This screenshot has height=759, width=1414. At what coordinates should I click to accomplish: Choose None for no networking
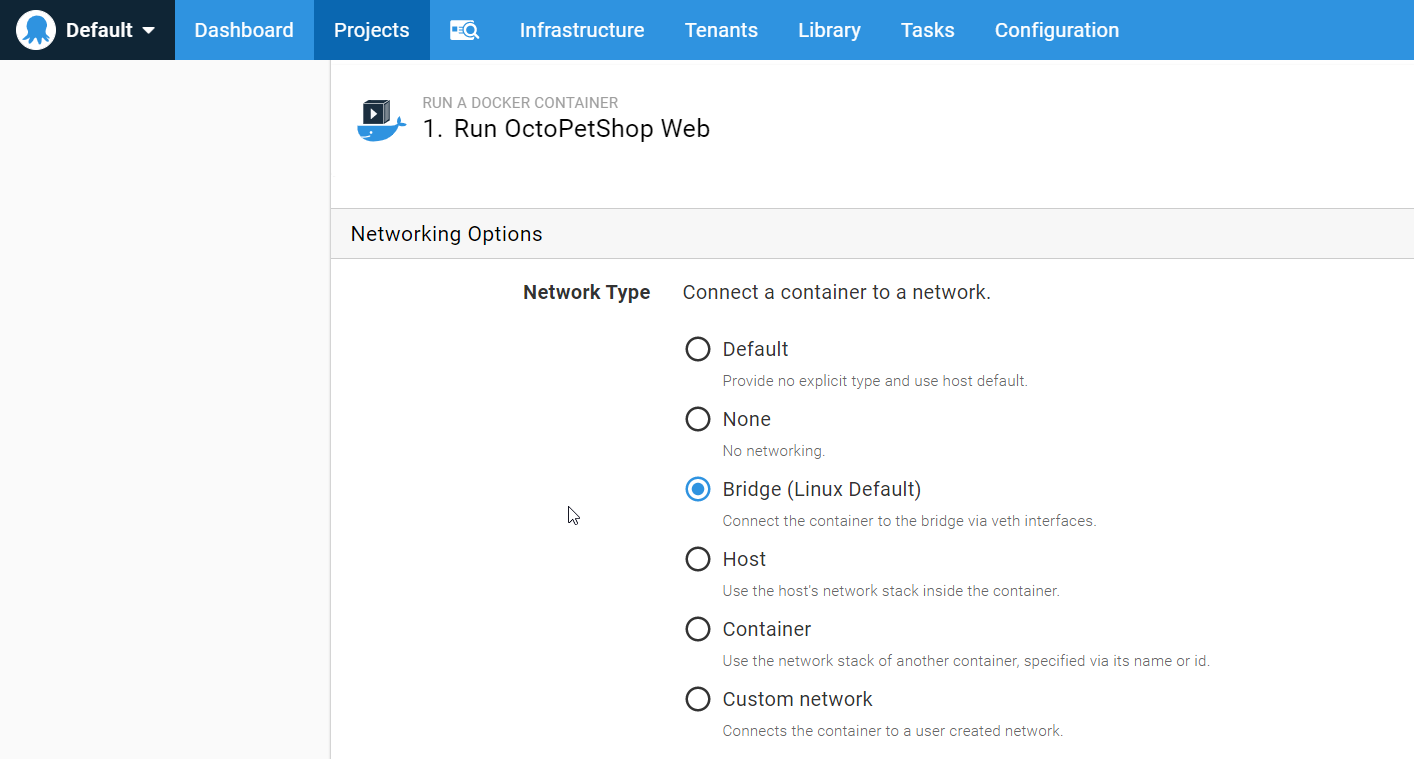698,419
